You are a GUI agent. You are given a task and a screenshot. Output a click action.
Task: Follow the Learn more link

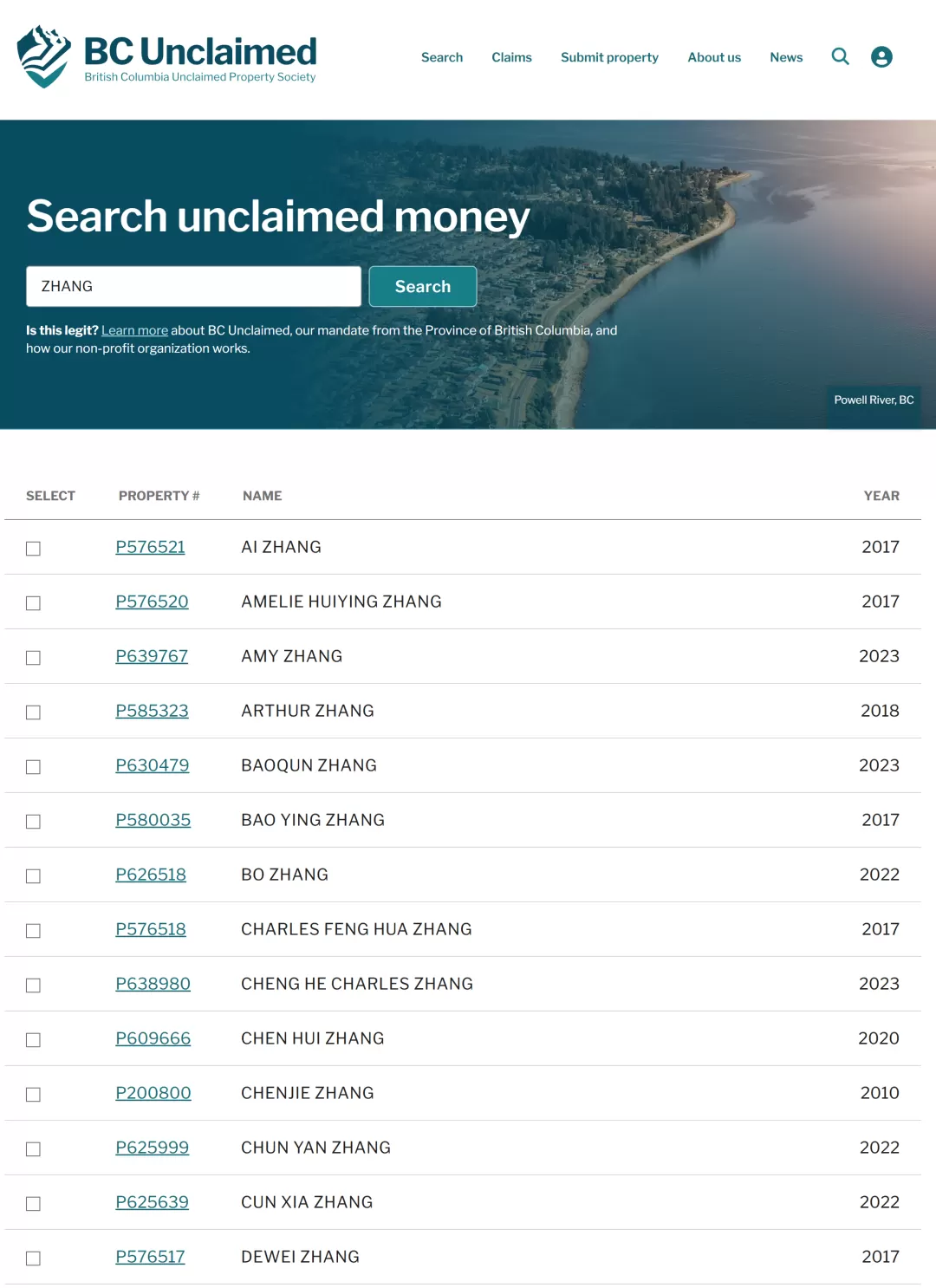tap(134, 330)
